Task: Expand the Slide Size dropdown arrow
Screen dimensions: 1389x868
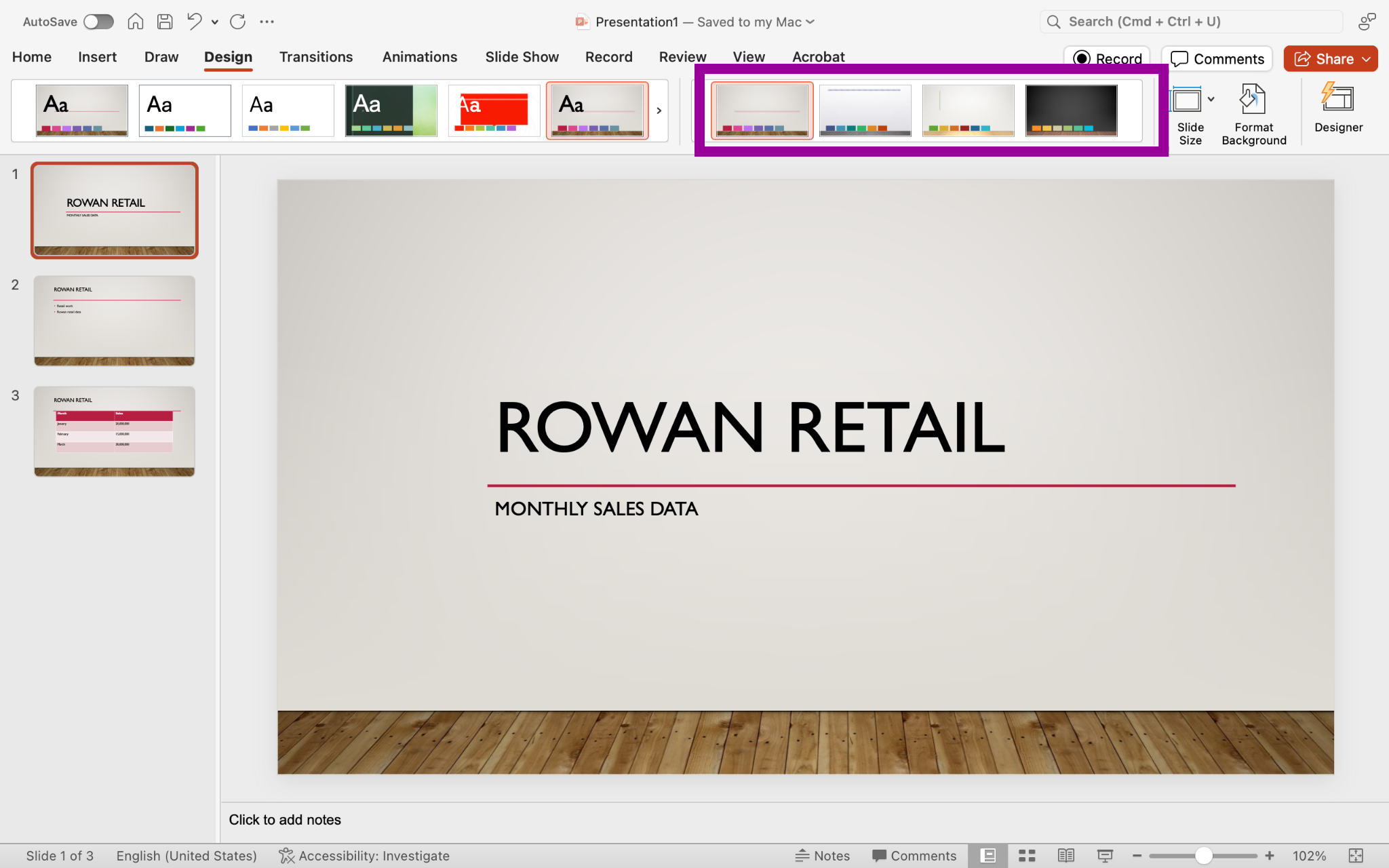Action: point(1211,100)
